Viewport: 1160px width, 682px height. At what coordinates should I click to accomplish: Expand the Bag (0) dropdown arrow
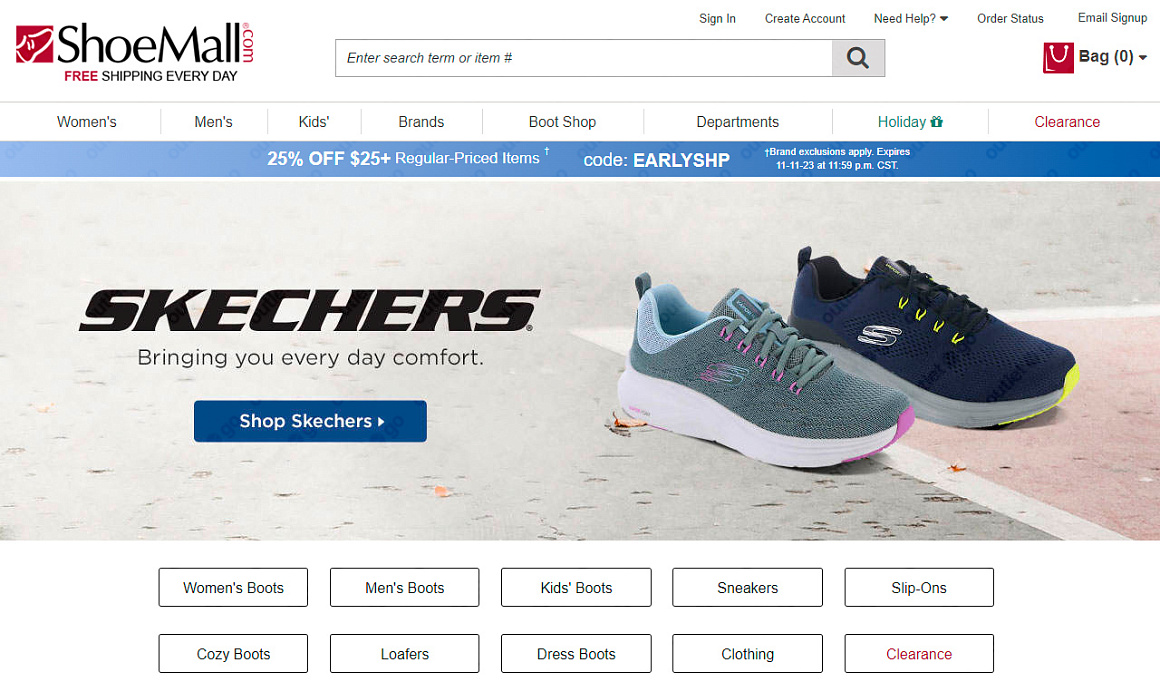point(1143,58)
